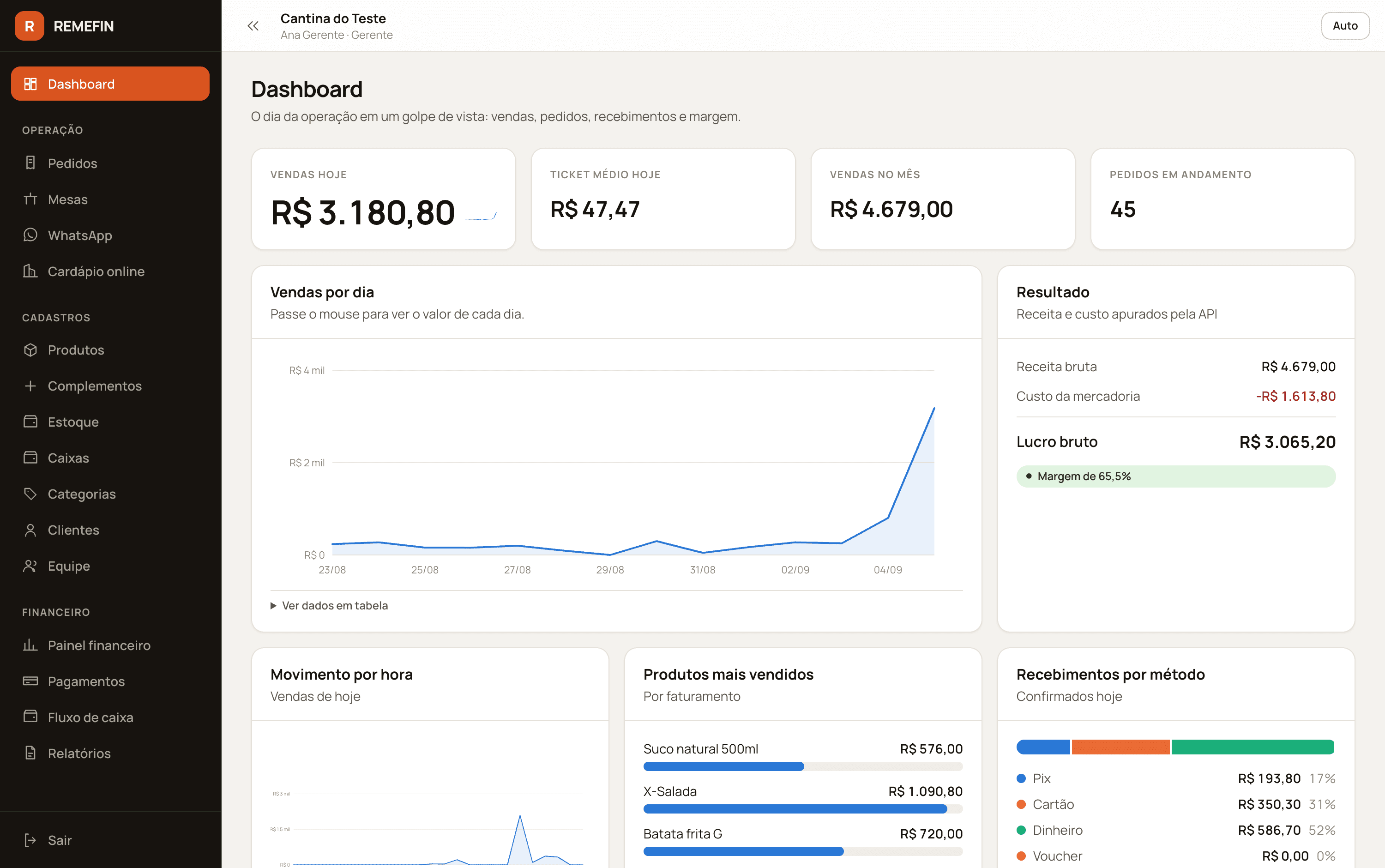Click the Pedidos receipt icon
This screenshot has width=1385, height=868.
point(30,163)
